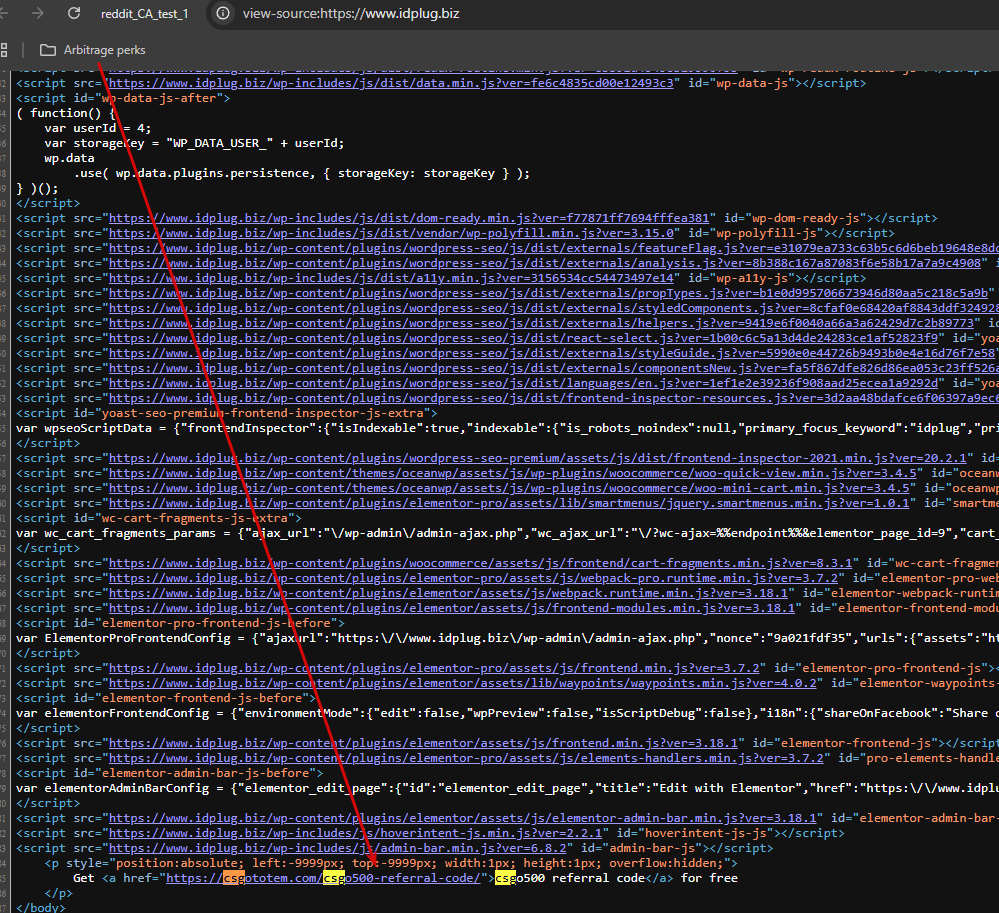Open the dom-ready.min.js script link
This screenshot has width=999, height=913.
[408, 218]
